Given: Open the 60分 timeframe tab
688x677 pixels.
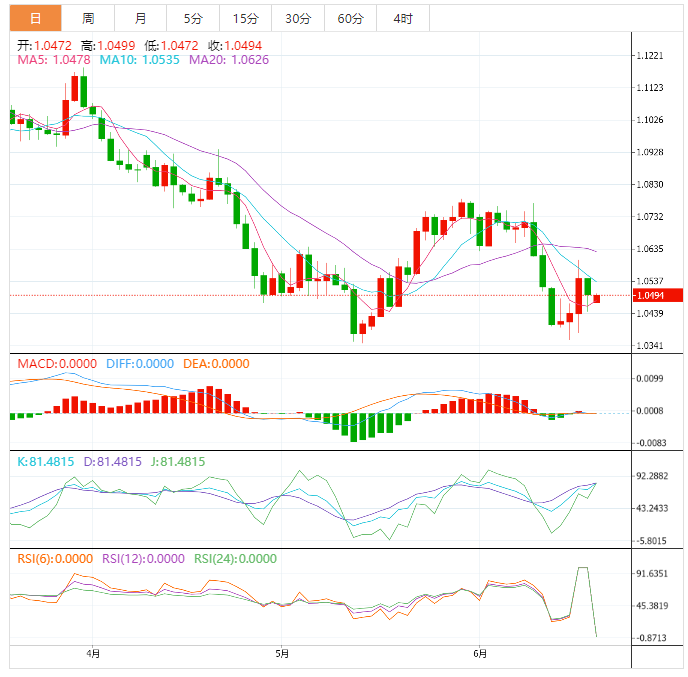Looking at the screenshot, I should tap(350, 18).
